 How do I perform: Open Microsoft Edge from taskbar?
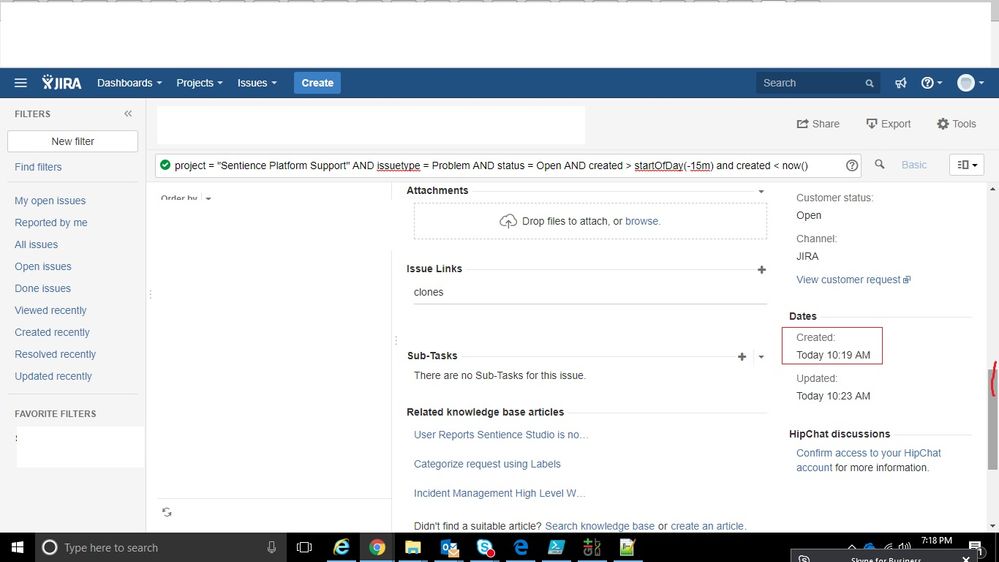pos(521,547)
